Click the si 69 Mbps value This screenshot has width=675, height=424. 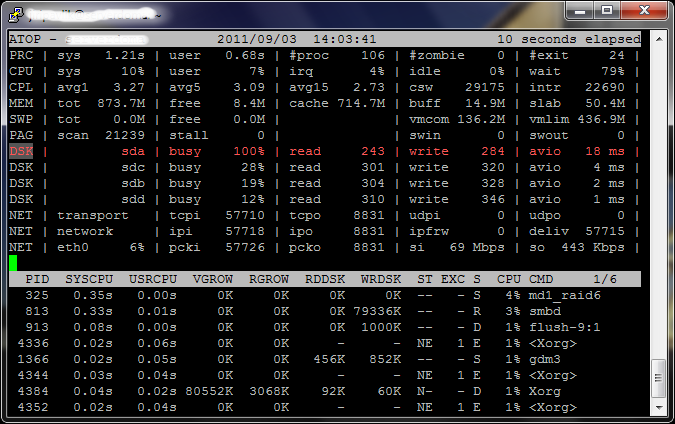pyautogui.click(x=477, y=248)
